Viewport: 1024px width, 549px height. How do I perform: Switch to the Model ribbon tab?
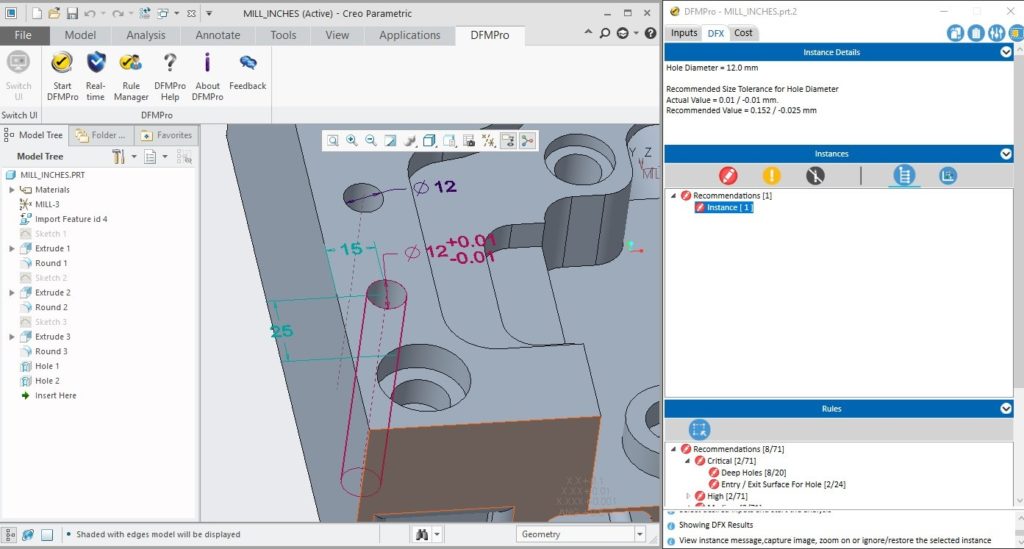click(x=80, y=35)
